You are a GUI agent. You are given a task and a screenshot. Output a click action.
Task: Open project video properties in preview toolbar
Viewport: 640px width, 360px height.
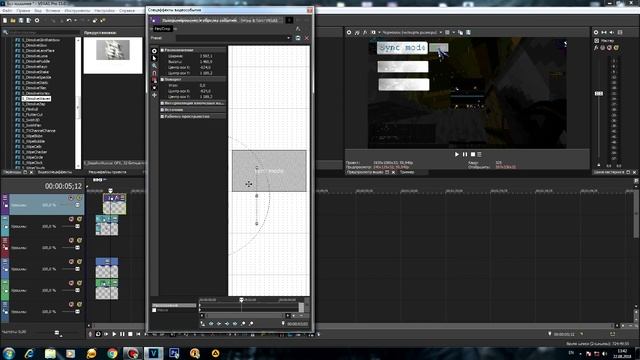[x=349, y=32]
